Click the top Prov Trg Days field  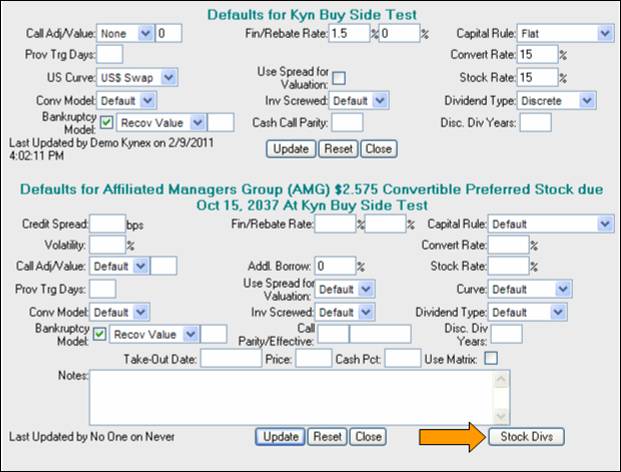click(110, 54)
